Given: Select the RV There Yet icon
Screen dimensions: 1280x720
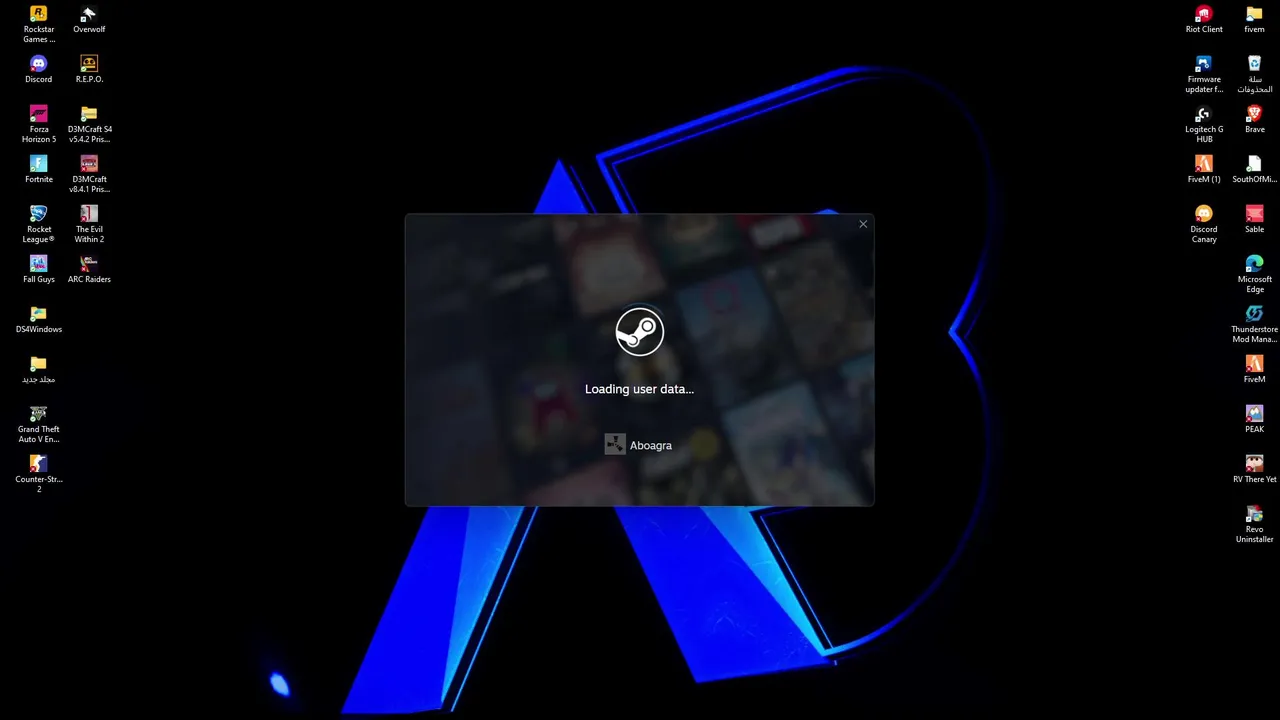Looking at the screenshot, I should coord(1254,464).
